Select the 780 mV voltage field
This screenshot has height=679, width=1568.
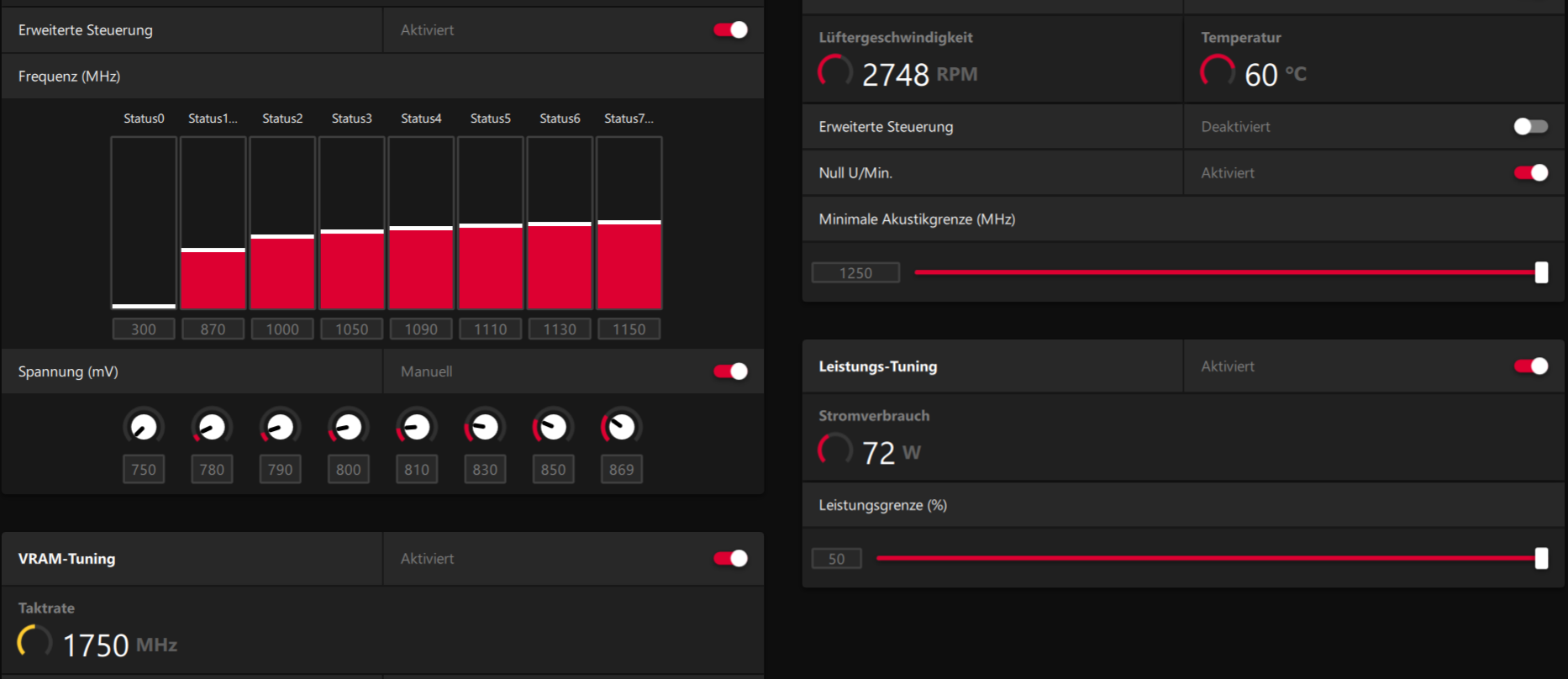pos(212,470)
